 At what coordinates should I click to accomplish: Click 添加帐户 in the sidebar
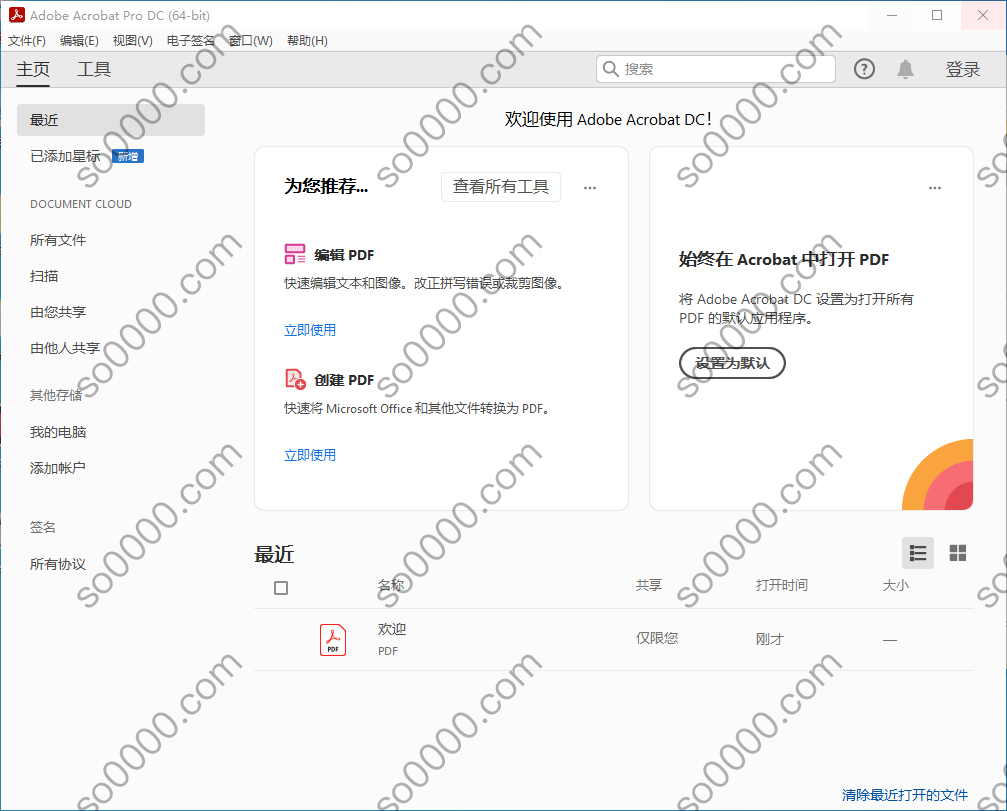coord(58,468)
